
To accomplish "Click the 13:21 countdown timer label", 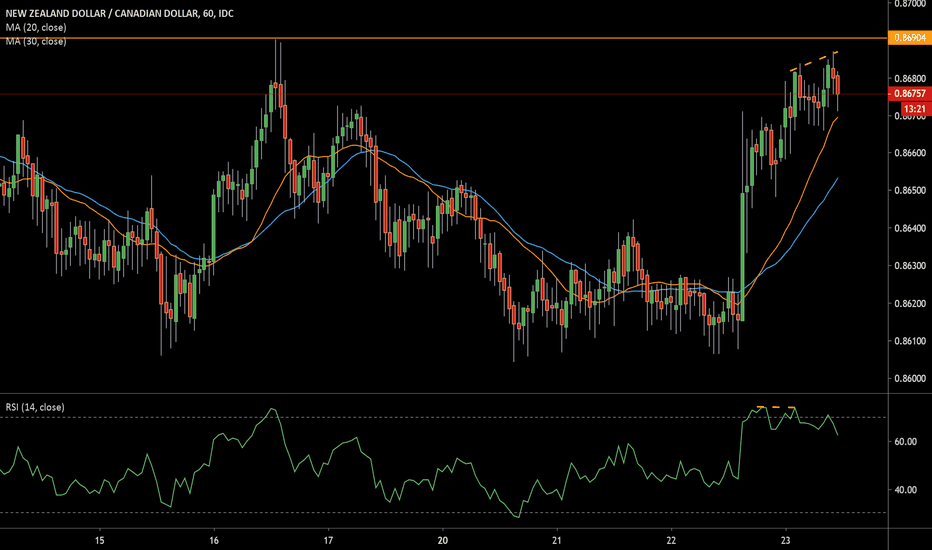I will tap(912, 107).
